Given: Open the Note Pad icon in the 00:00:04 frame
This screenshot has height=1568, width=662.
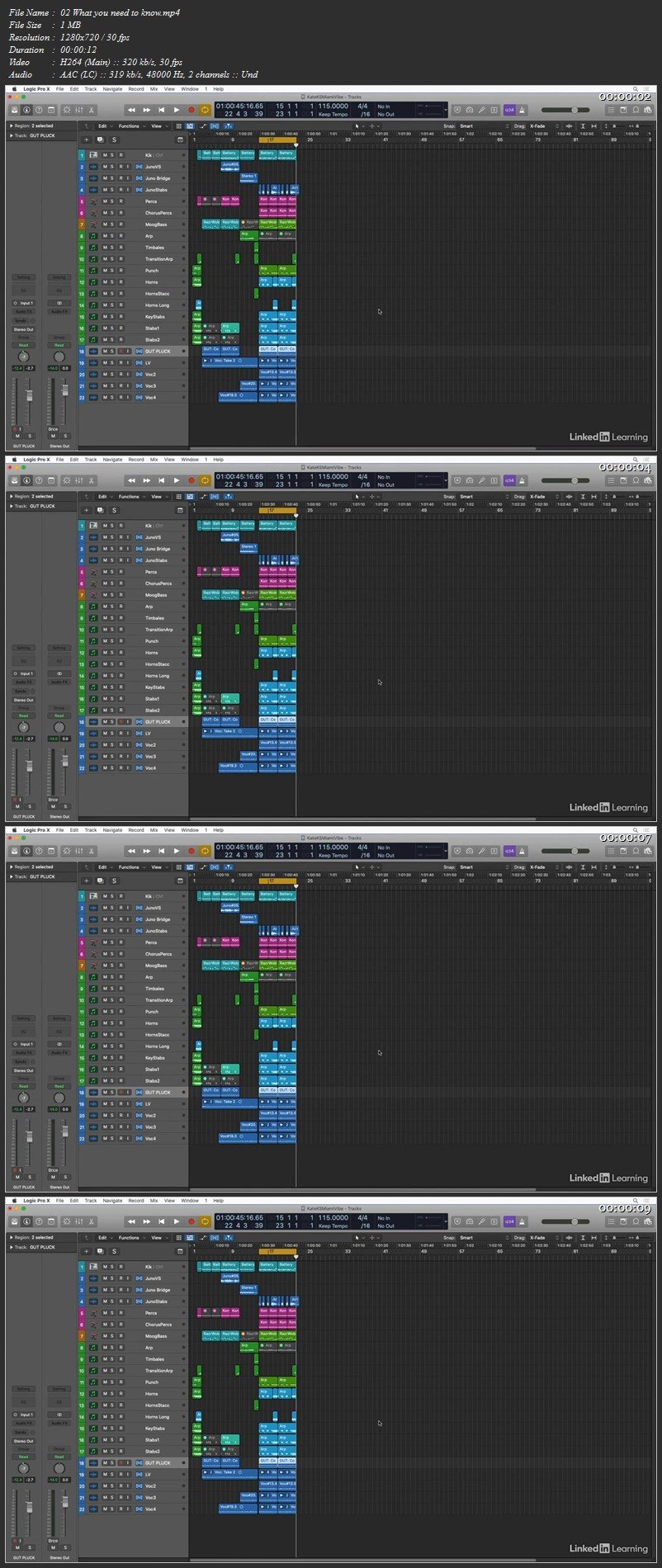Looking at the screenshot, I should [624, 480].
